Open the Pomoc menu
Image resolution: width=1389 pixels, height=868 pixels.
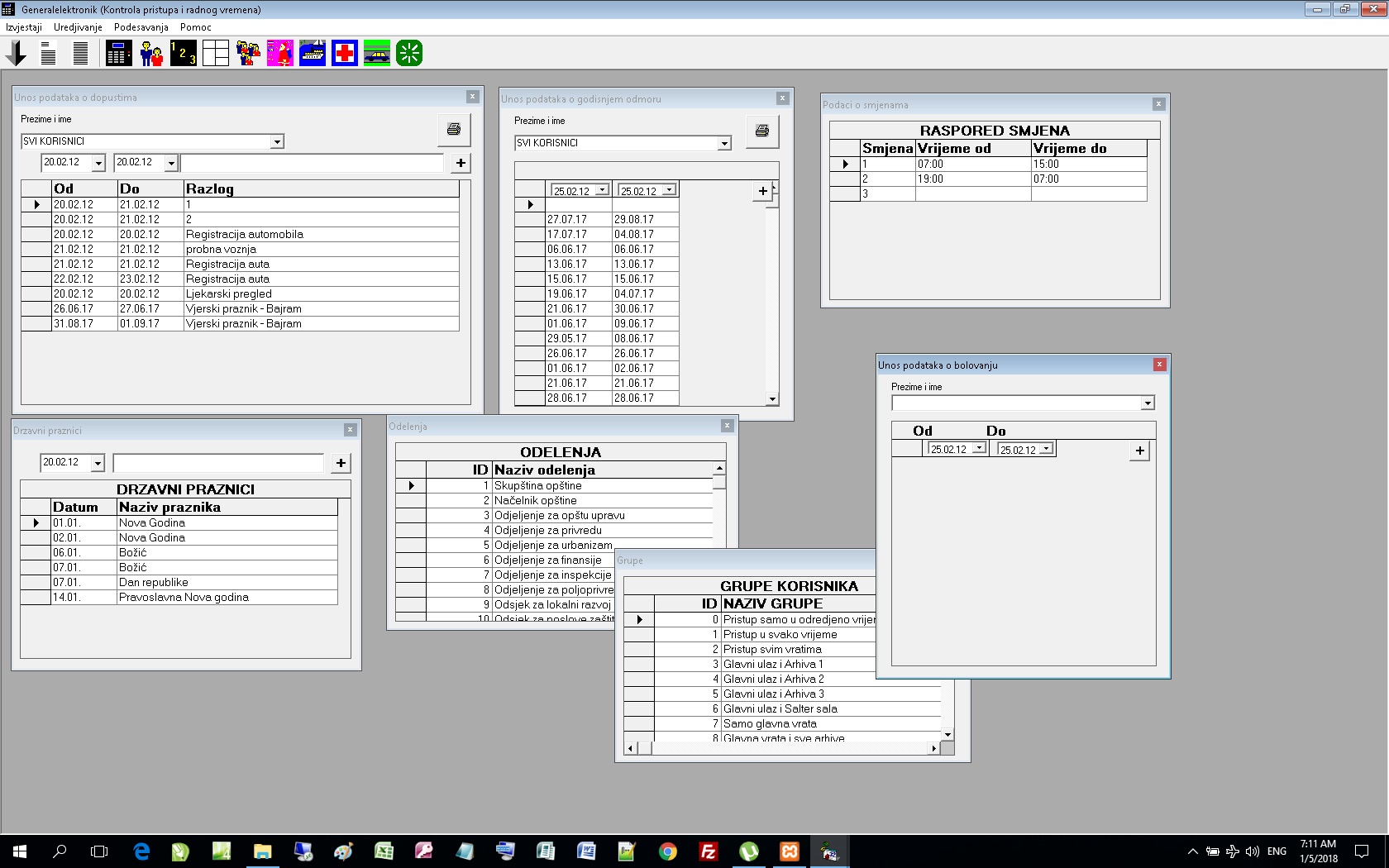pos(196,27)
